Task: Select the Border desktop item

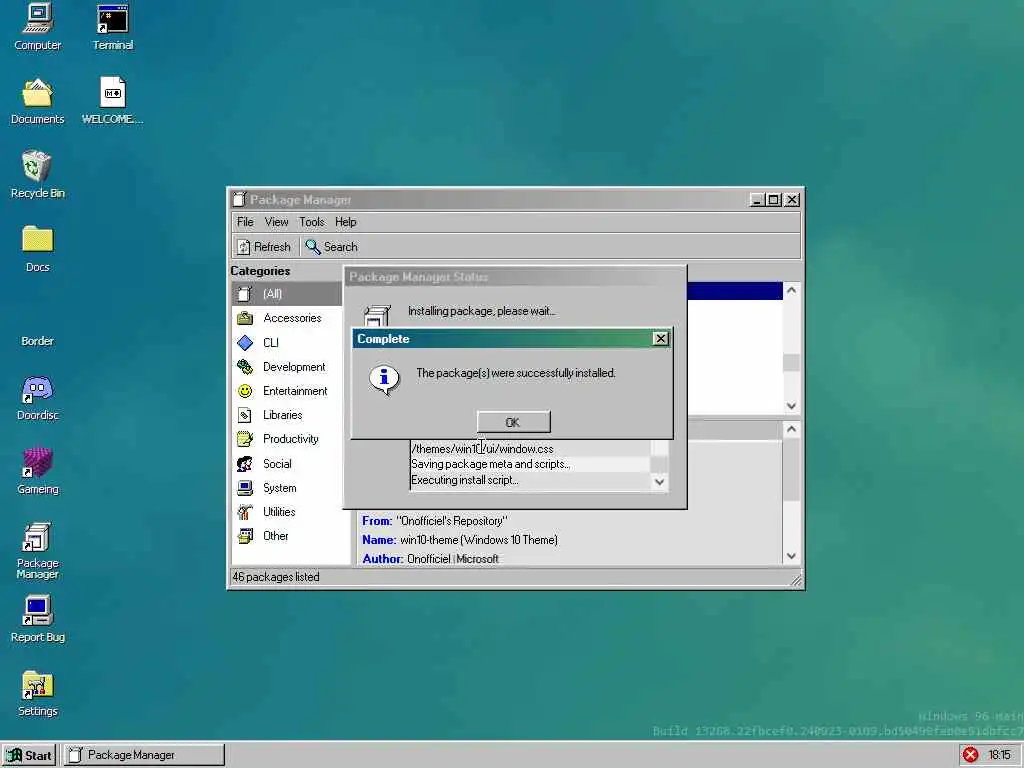Action: click(38, 341)
